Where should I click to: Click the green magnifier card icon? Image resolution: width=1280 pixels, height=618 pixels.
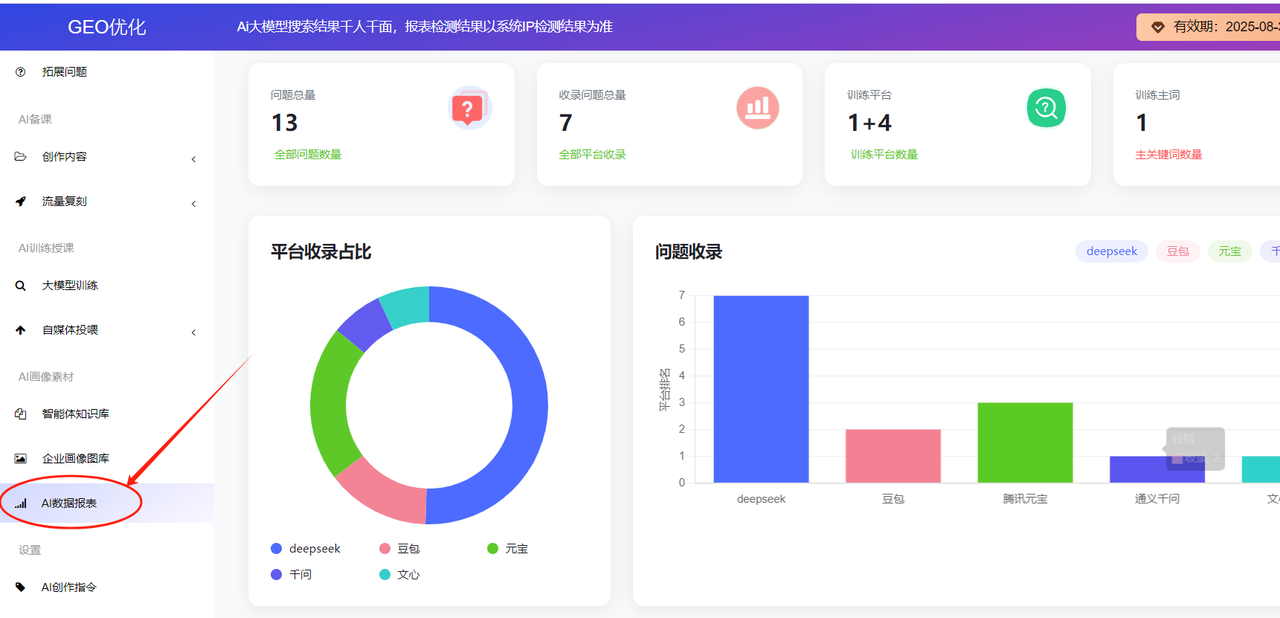click(1046, 108)
